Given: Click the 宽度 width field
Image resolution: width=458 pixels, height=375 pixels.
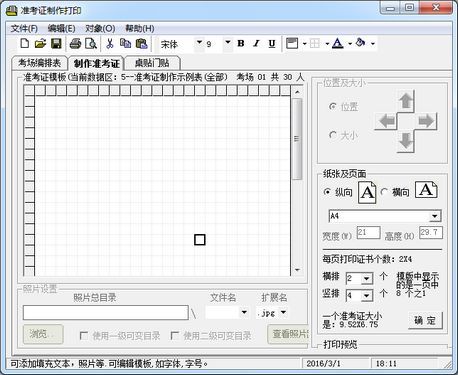Looking at the screenshot, I should pos(368,232).
